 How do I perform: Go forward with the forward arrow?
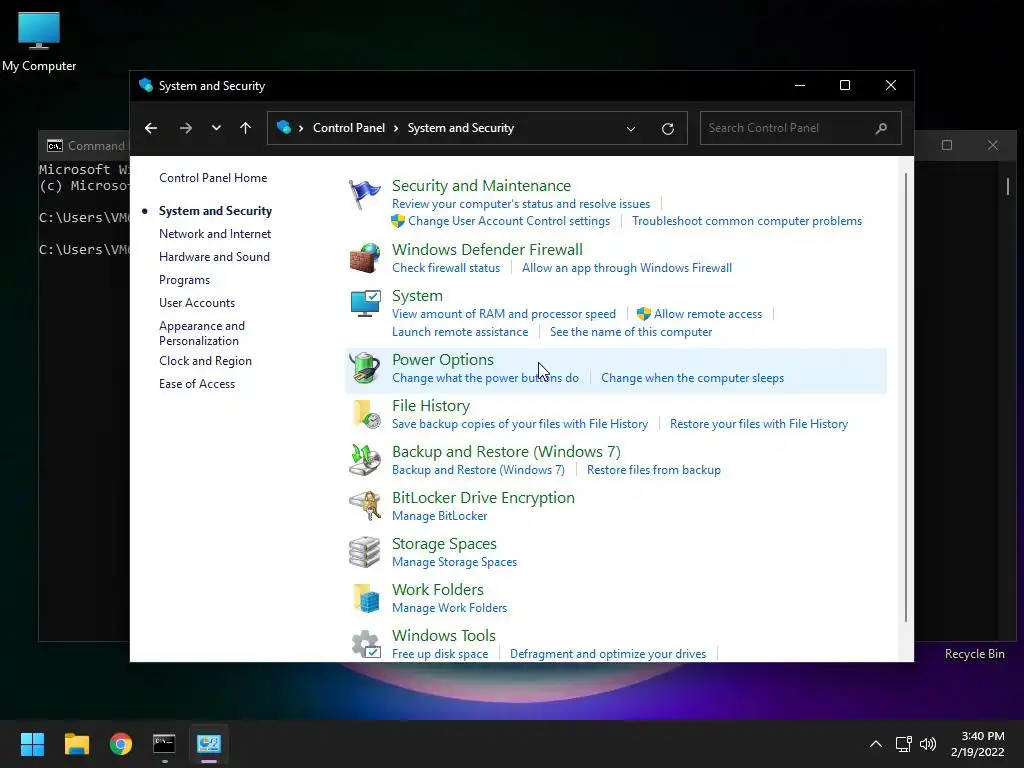185,128
